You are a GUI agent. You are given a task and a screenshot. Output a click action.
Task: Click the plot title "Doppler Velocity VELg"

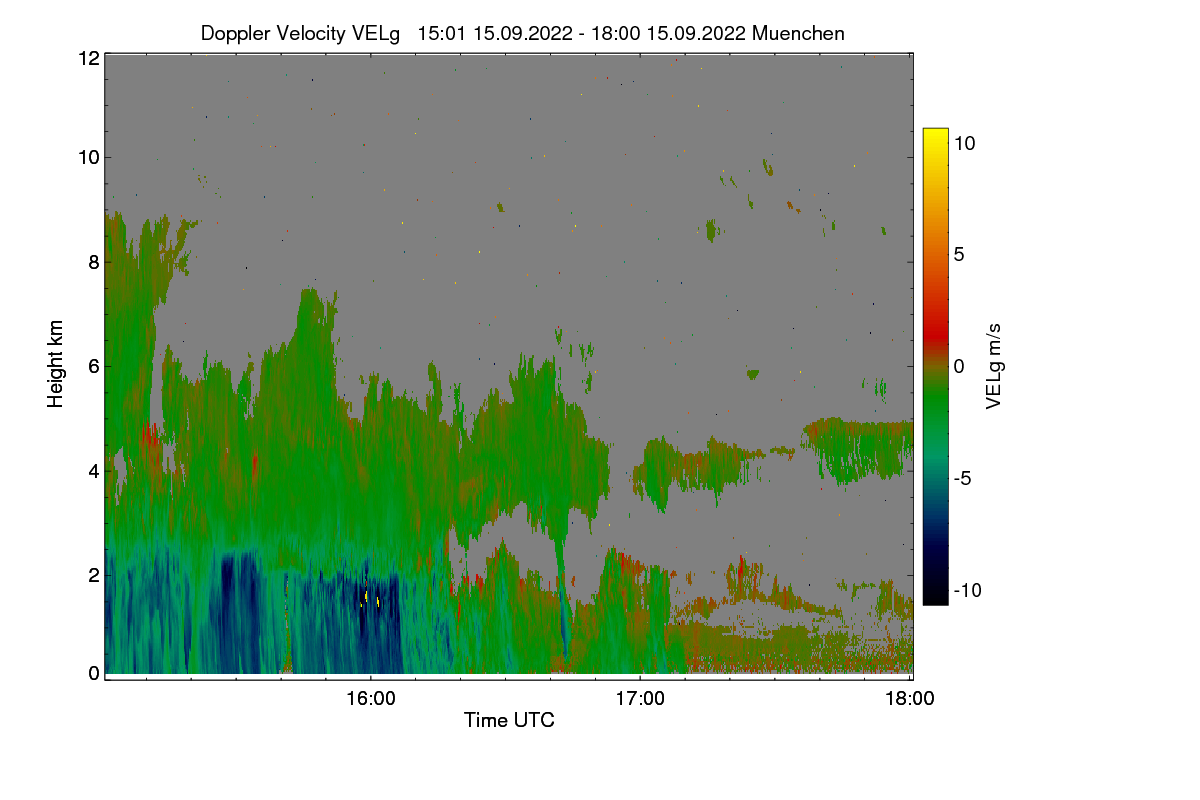pos(300,33)
